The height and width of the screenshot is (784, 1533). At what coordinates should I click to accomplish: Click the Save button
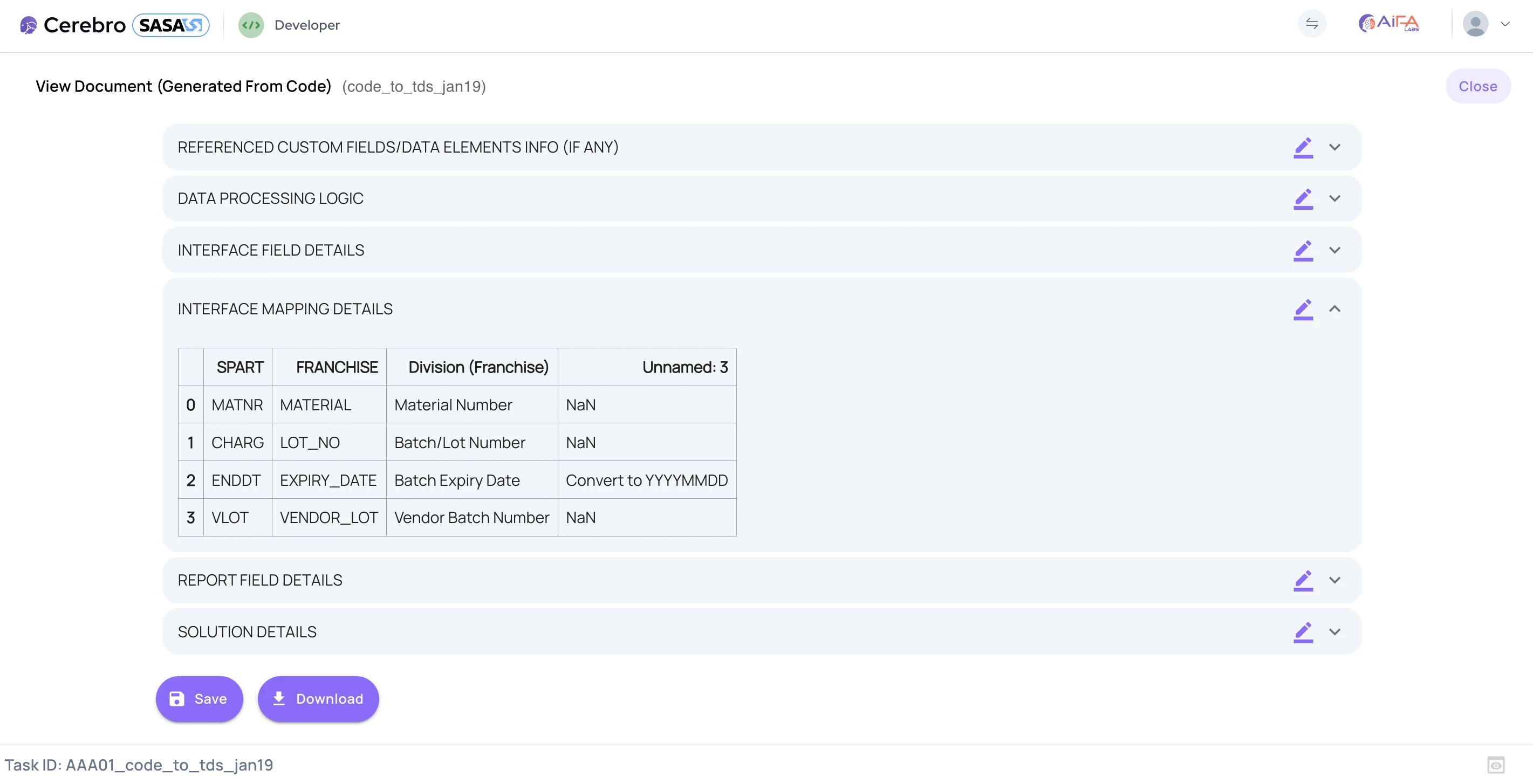(199, 699)
